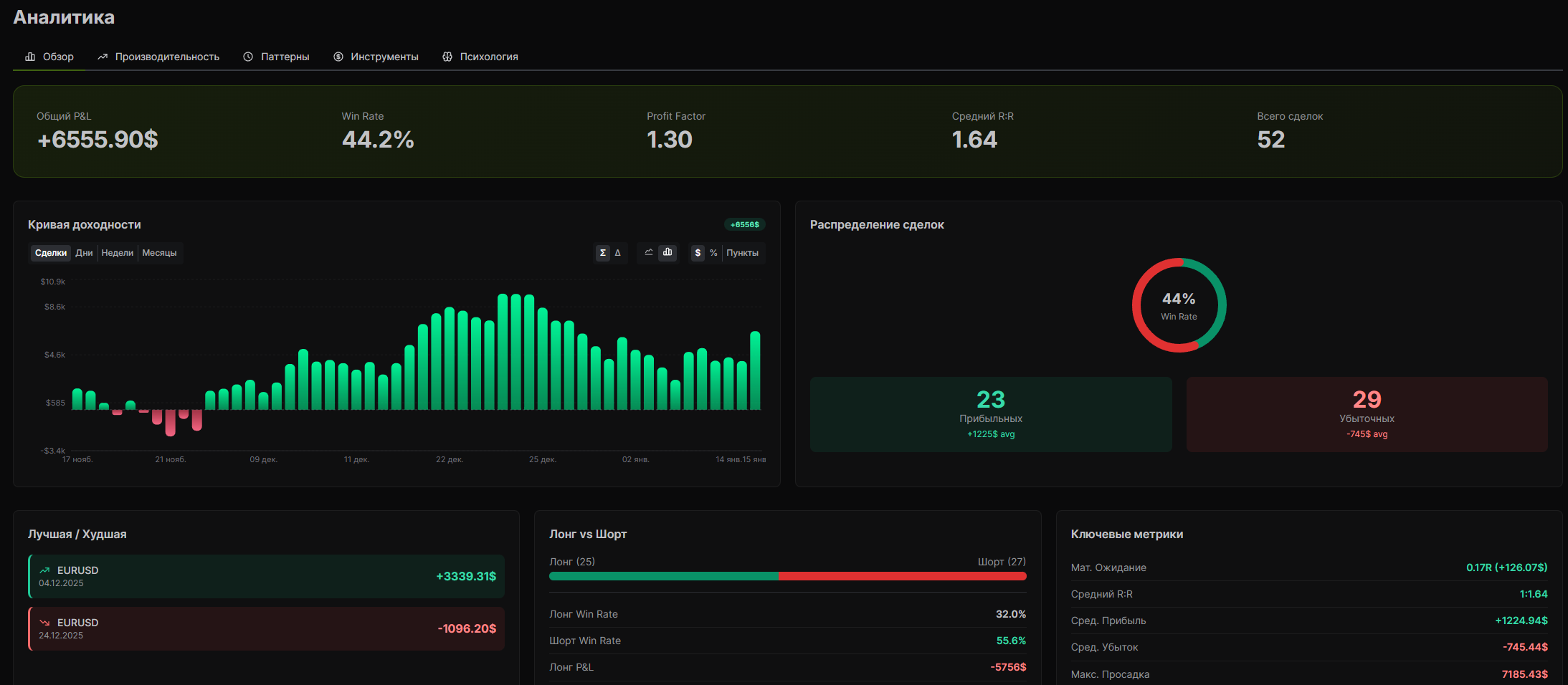This screenshot has height=685, width=1568.
Task: Click the down-trend icon on worst EURUSD trade
Action: 44,623
